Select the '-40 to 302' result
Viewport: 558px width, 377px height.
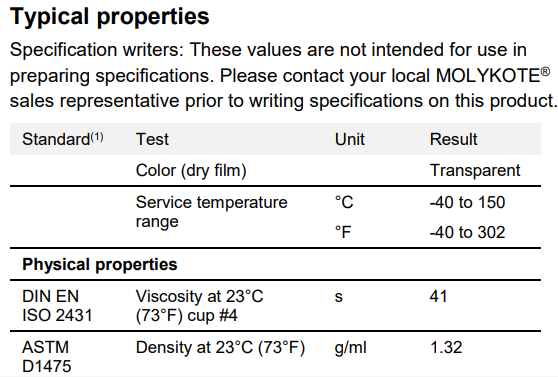pyautogui.click(x=467, y=232)
